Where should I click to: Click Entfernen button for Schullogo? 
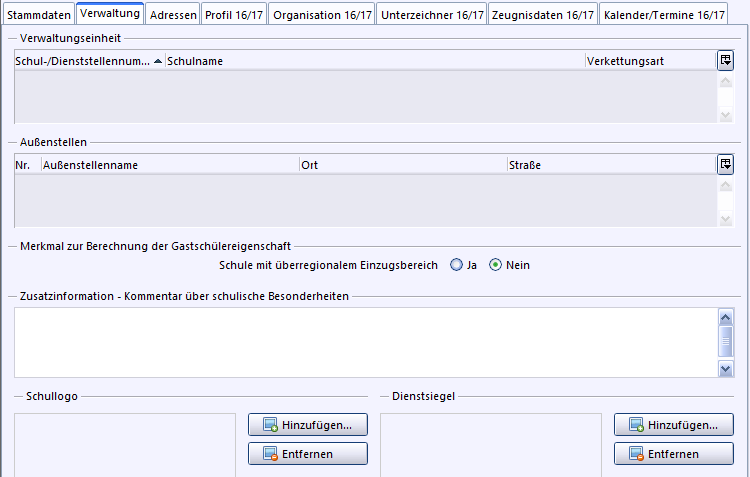click(x=308, y=454)
